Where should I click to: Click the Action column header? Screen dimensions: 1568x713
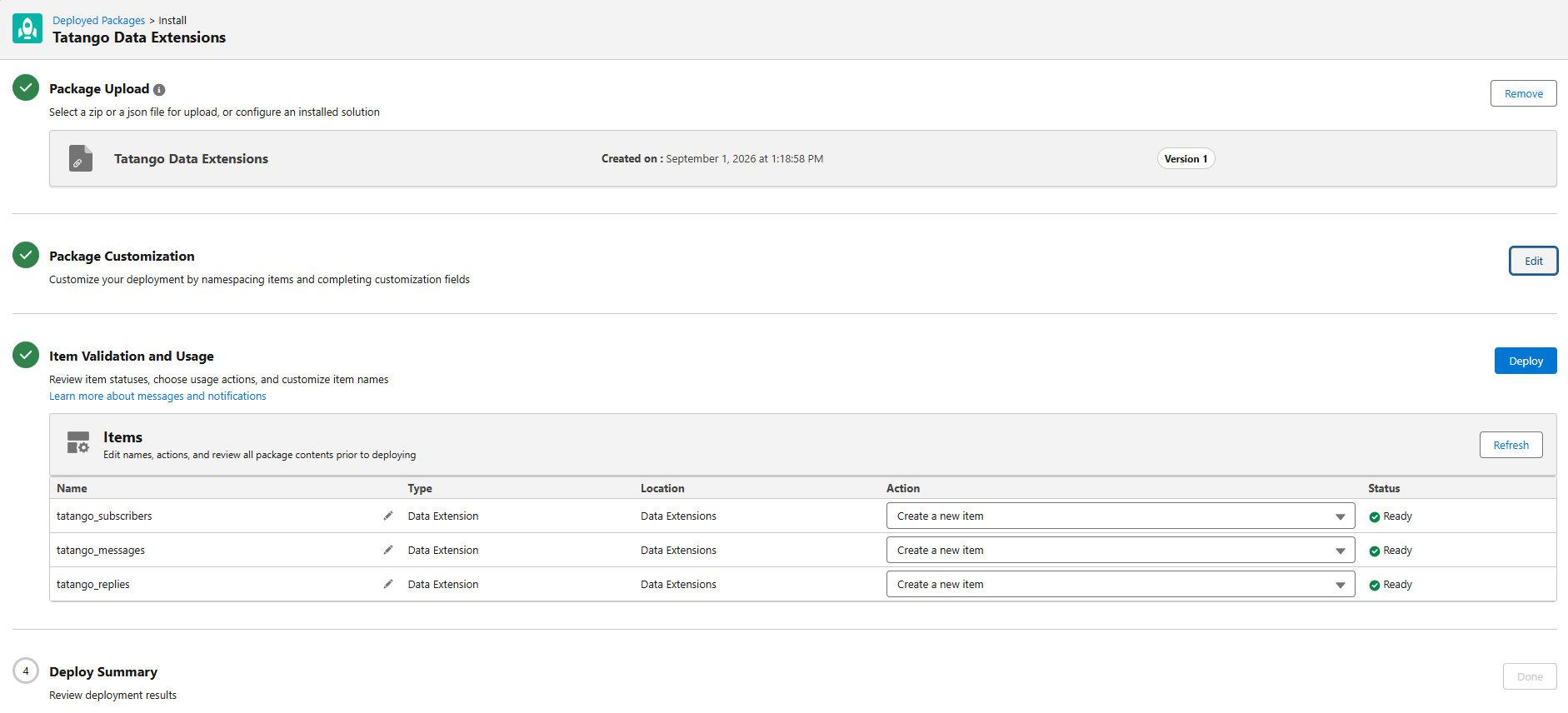903,488
